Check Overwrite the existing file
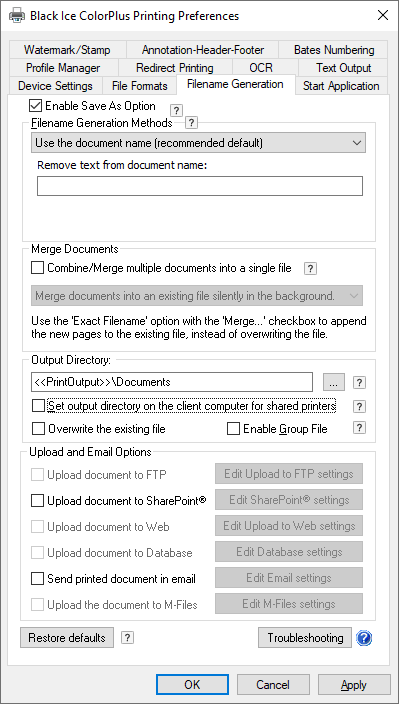 39,429
